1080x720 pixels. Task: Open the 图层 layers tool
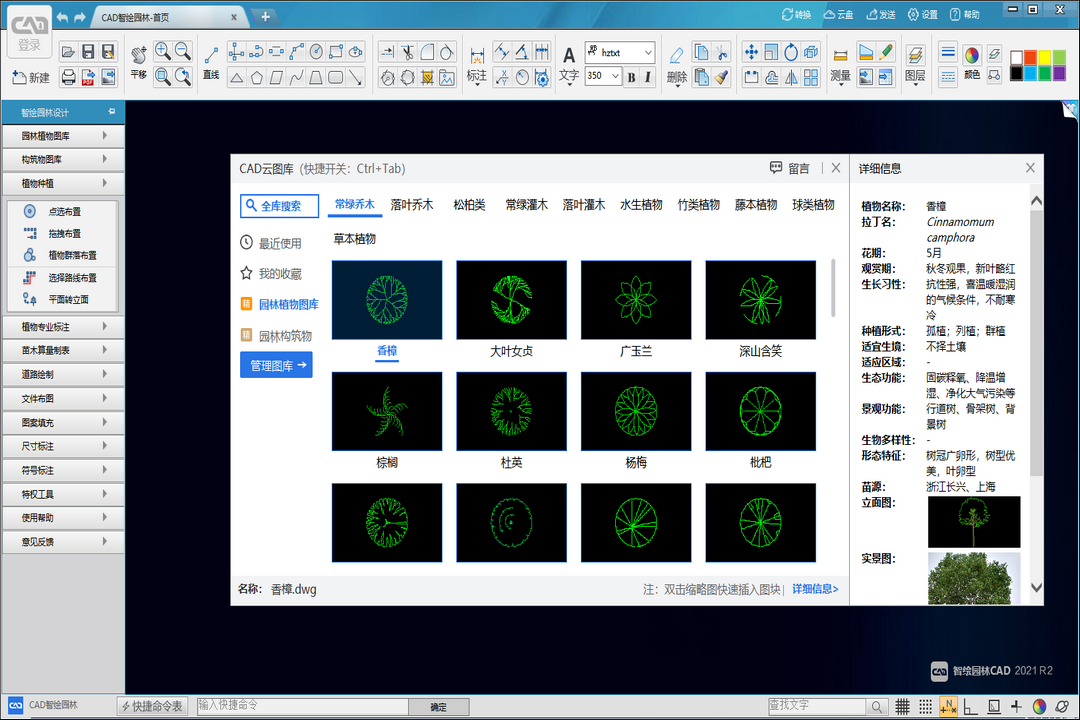tap(915, 62)
